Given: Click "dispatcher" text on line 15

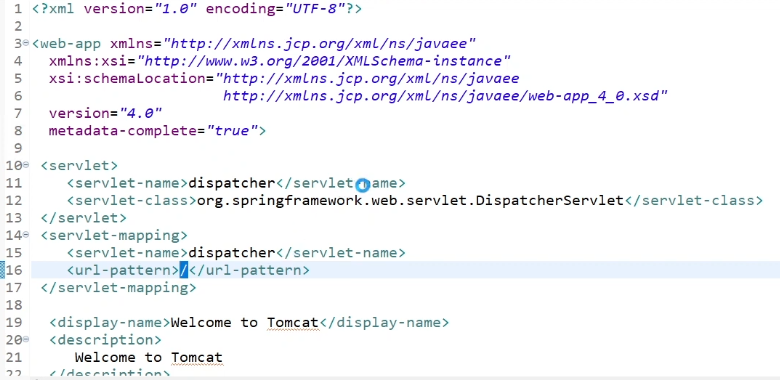Looking at the screenshot, I should (232, 253).
